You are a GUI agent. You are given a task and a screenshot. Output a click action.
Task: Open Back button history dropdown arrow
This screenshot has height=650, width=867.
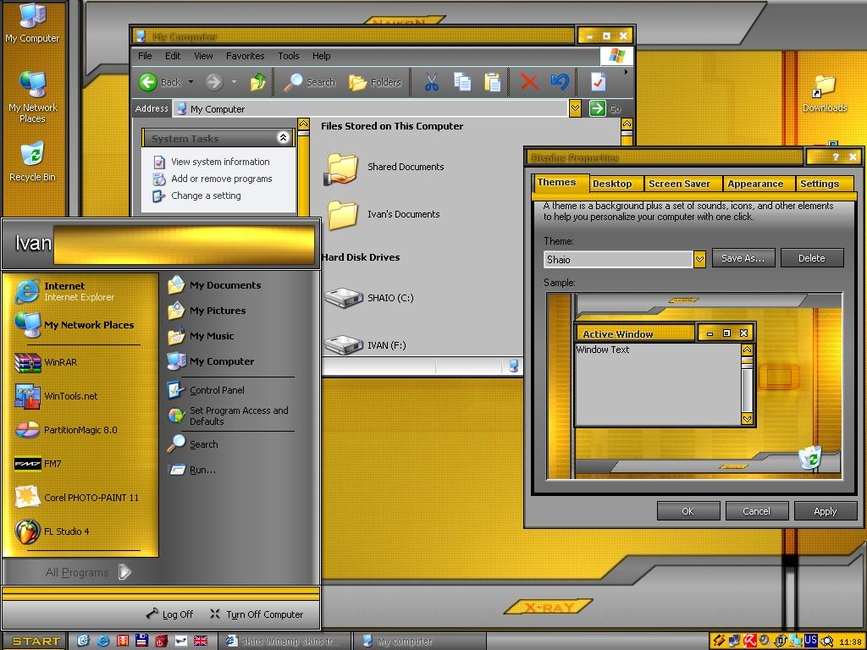click(191, 82)
